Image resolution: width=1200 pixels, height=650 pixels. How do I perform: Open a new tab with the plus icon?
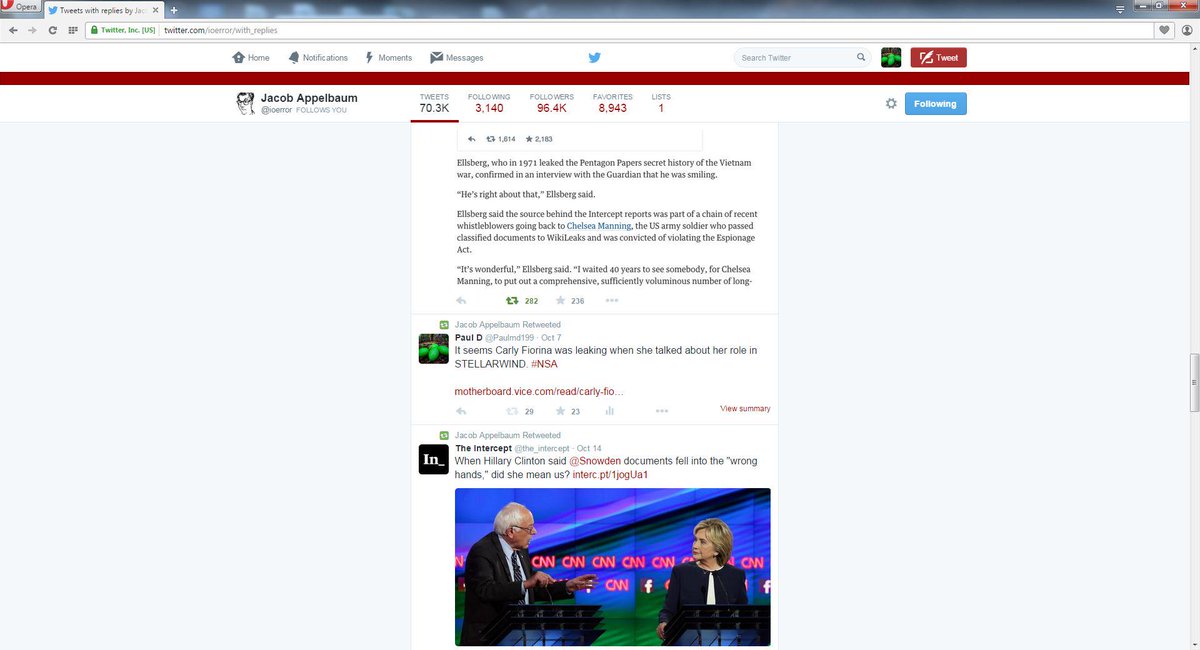[172, 9]
